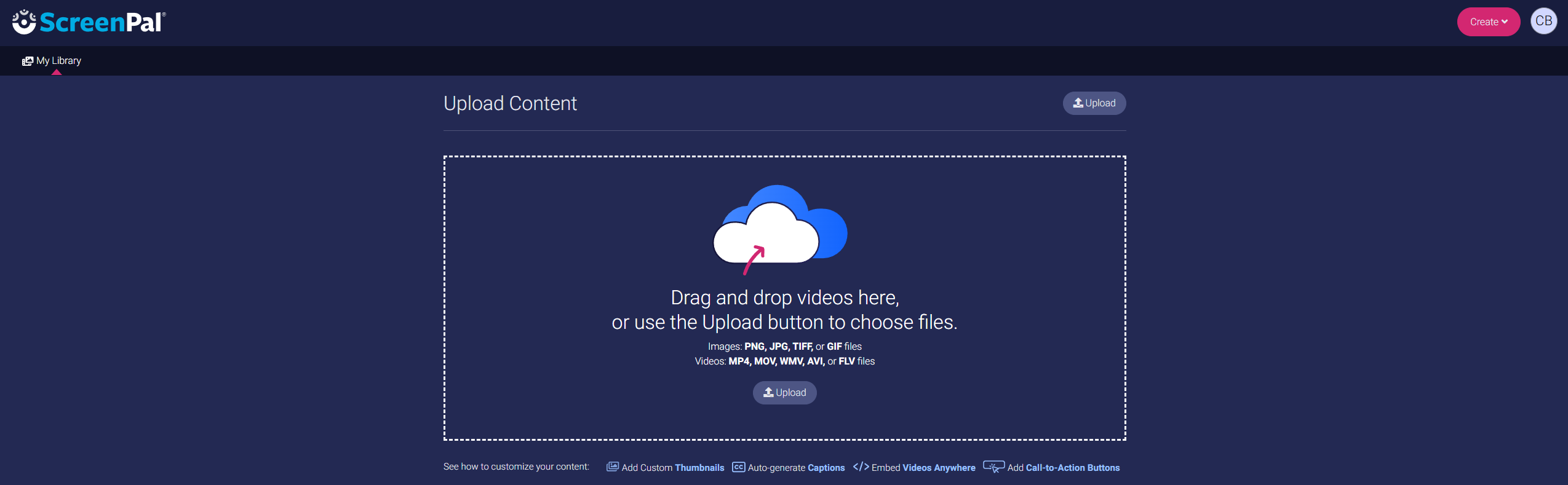Click the embed code brackets icon
Viewport: 1568px width, 485px height.
click(x=861, y=467)
